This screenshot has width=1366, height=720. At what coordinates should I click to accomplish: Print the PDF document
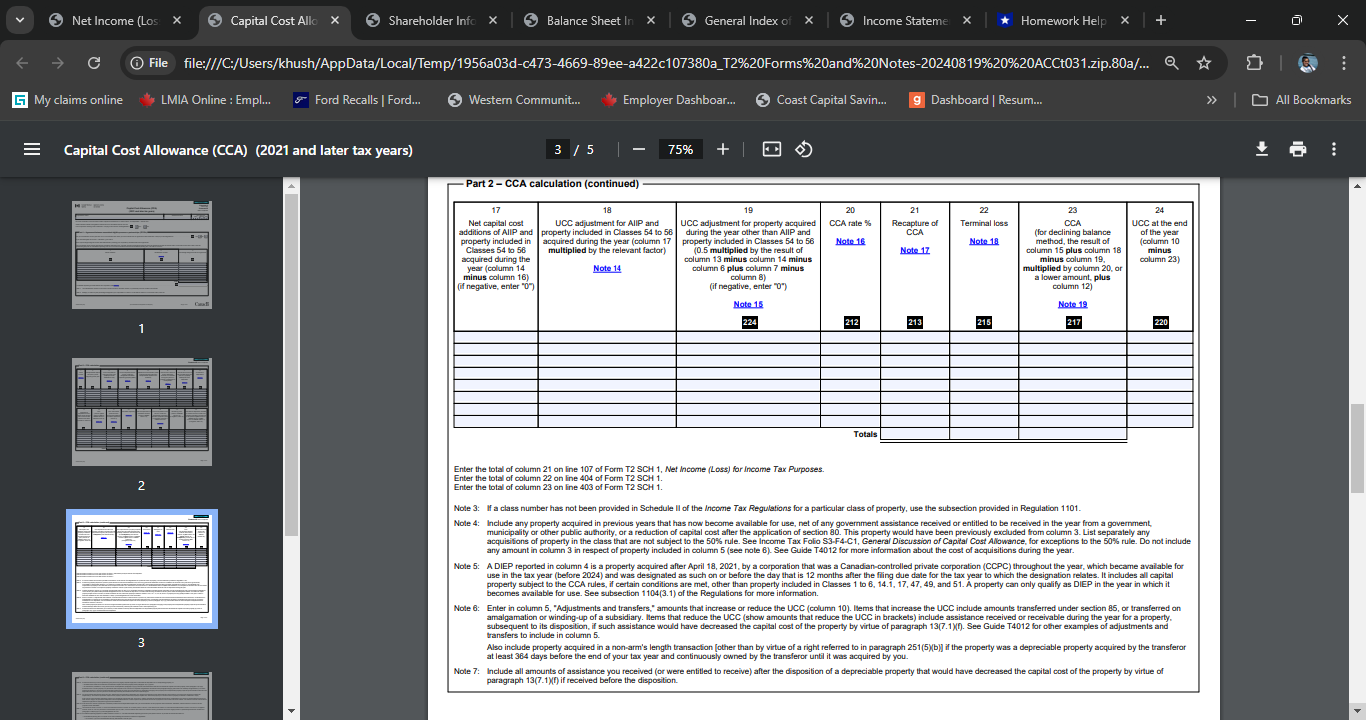(x=1298, y=149)
